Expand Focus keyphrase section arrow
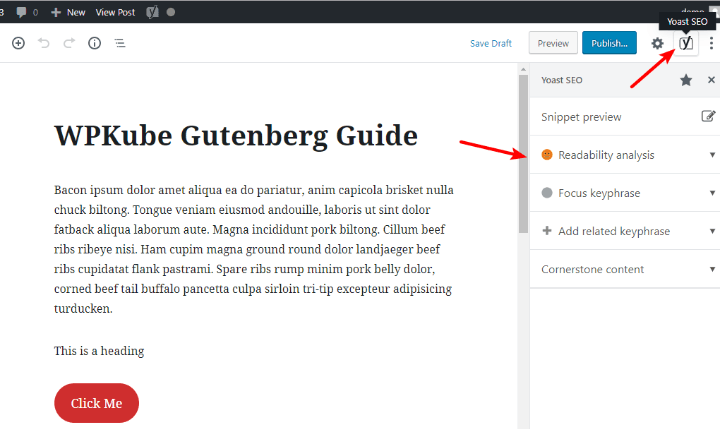Screen dimensions: 720x429 click(712, 193)
